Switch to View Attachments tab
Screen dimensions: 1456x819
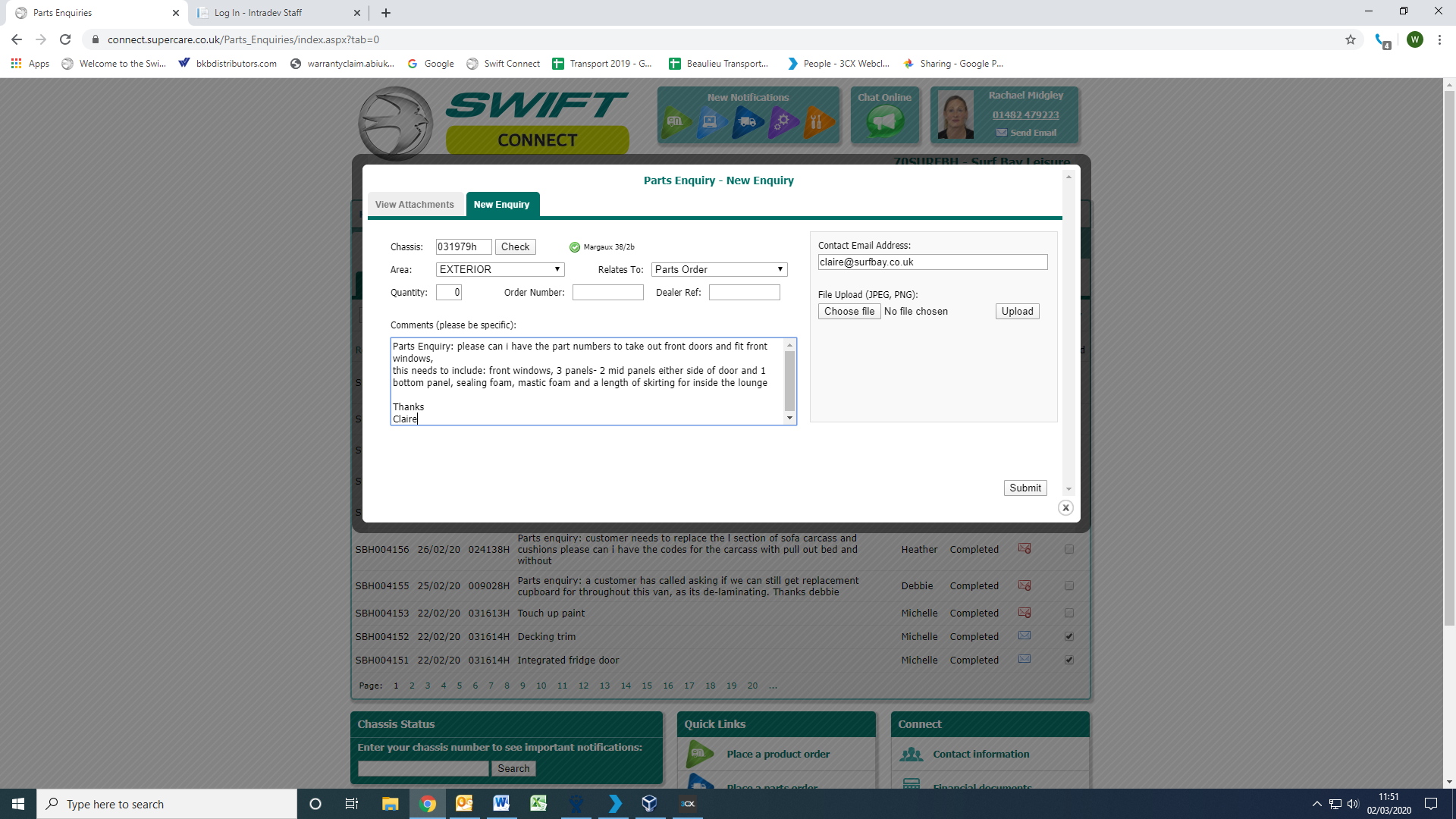tap(415, 205)
